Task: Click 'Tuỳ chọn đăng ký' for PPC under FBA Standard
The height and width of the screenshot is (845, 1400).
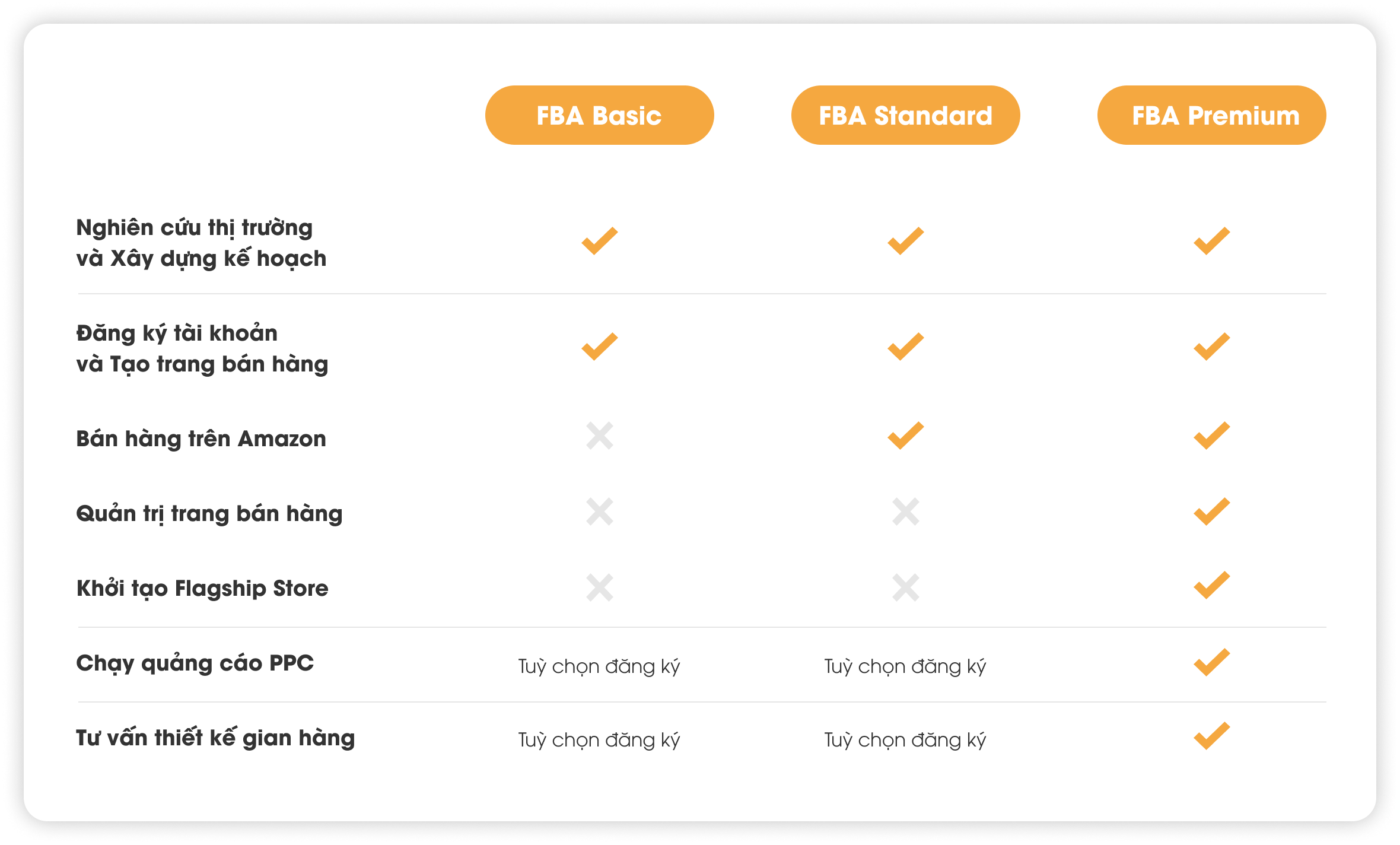Action: (x=905, y=666)
